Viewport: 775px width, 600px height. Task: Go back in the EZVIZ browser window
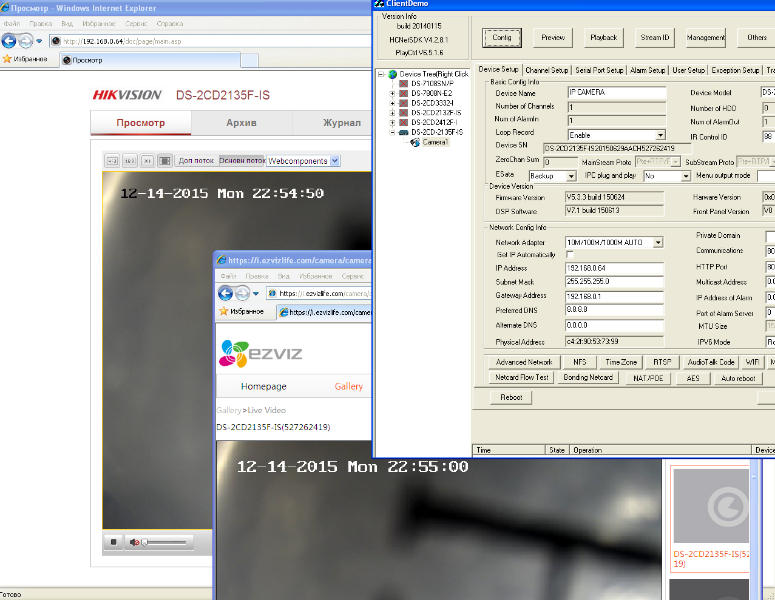225,293
